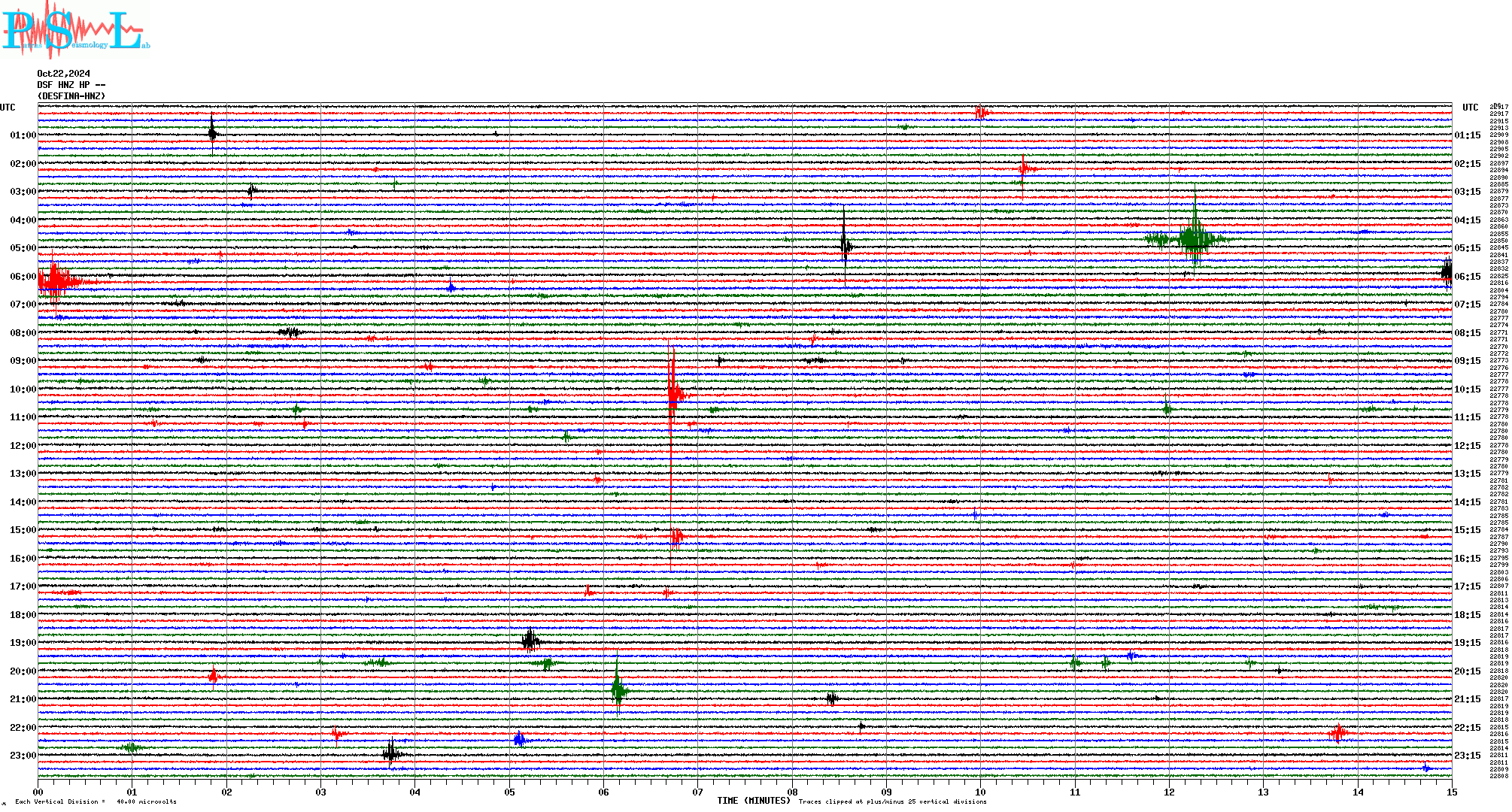
Task: Click the 21:15 right-axis time label
Action: click(x=1468, y=699)
